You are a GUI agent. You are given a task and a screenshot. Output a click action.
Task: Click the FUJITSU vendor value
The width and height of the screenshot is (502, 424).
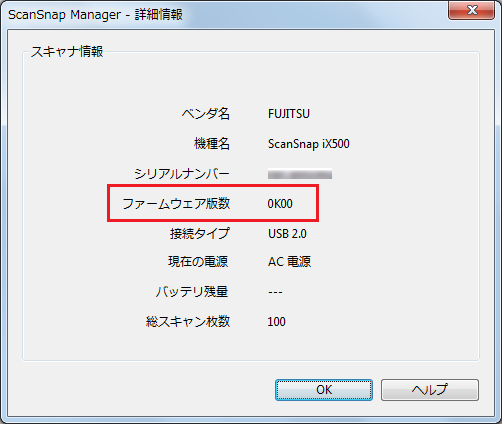point(289,114)
